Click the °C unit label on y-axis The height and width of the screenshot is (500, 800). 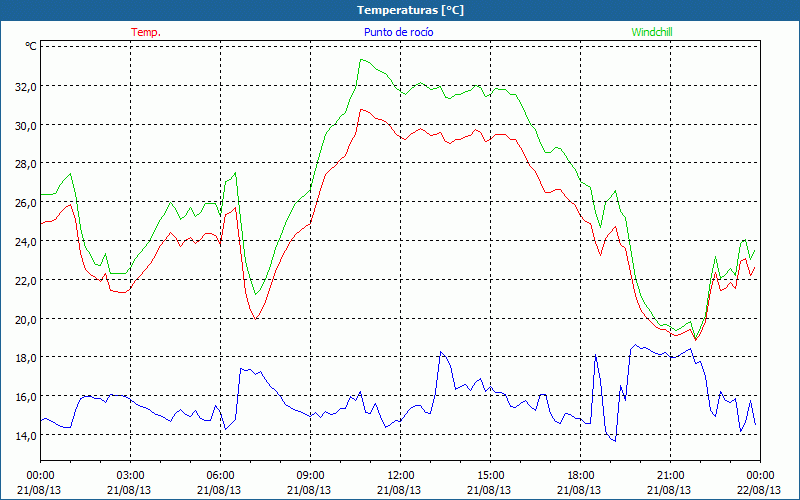point(31,46)
